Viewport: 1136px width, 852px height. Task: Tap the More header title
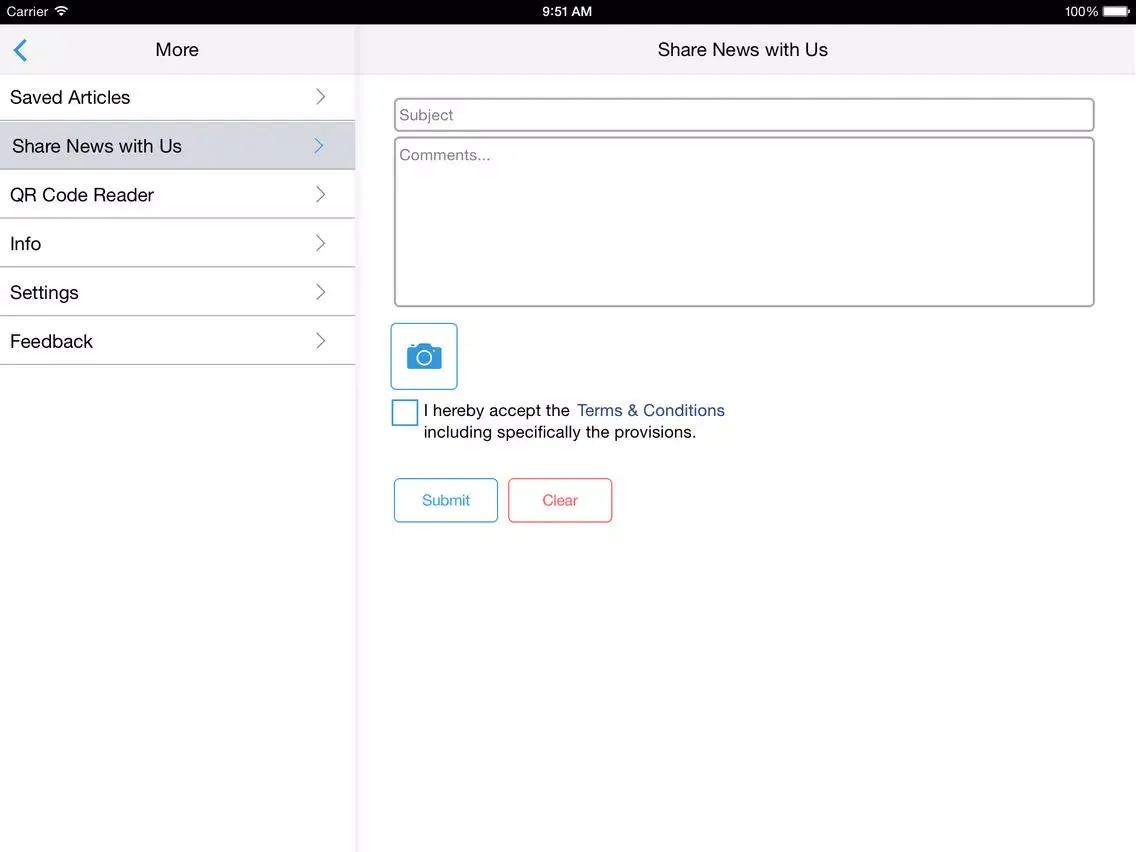pyautogui.click(x=177, y=49)
